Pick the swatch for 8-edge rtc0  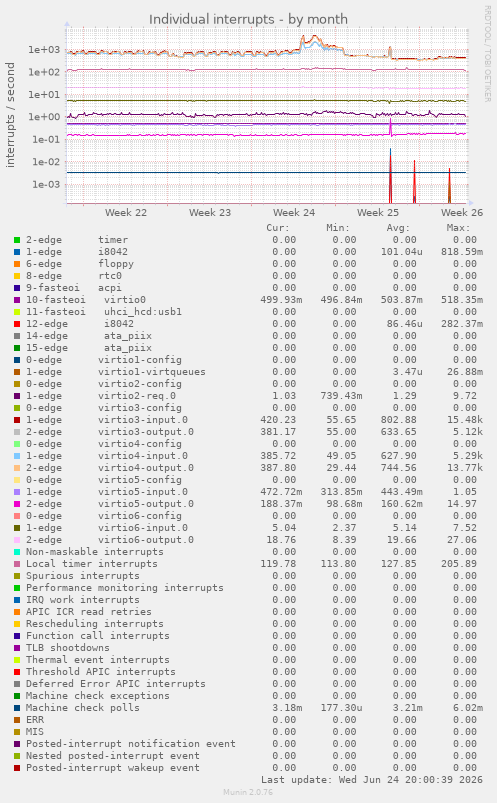[x=17, y=276]
